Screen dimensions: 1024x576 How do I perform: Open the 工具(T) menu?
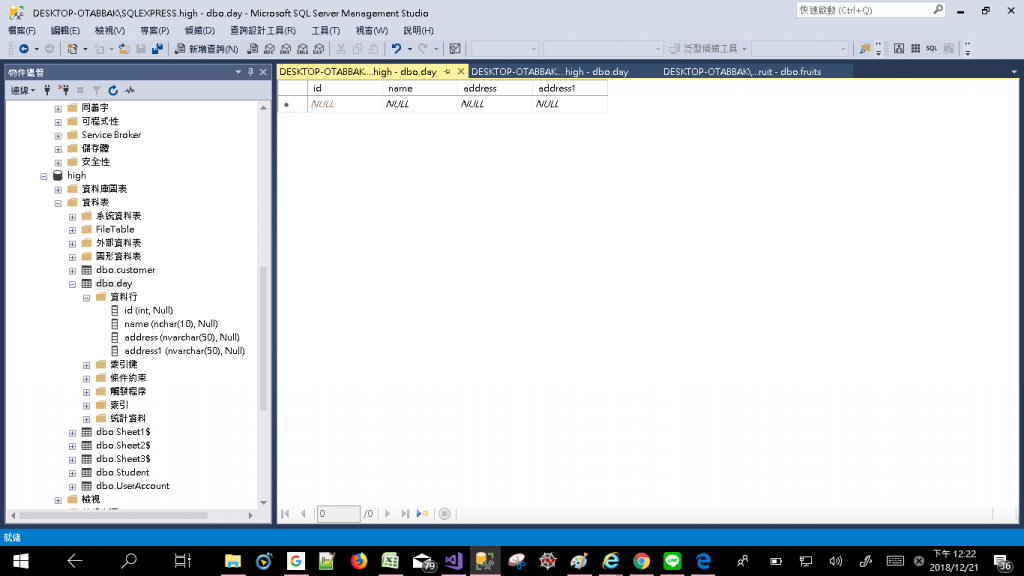[x=325, y=31]
